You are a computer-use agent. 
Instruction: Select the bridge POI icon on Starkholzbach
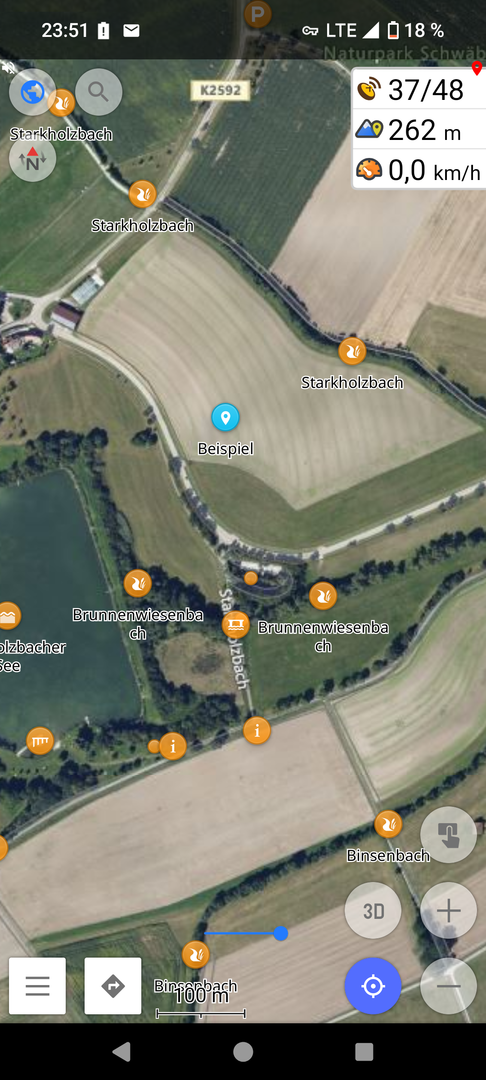[x=235, y=624]
